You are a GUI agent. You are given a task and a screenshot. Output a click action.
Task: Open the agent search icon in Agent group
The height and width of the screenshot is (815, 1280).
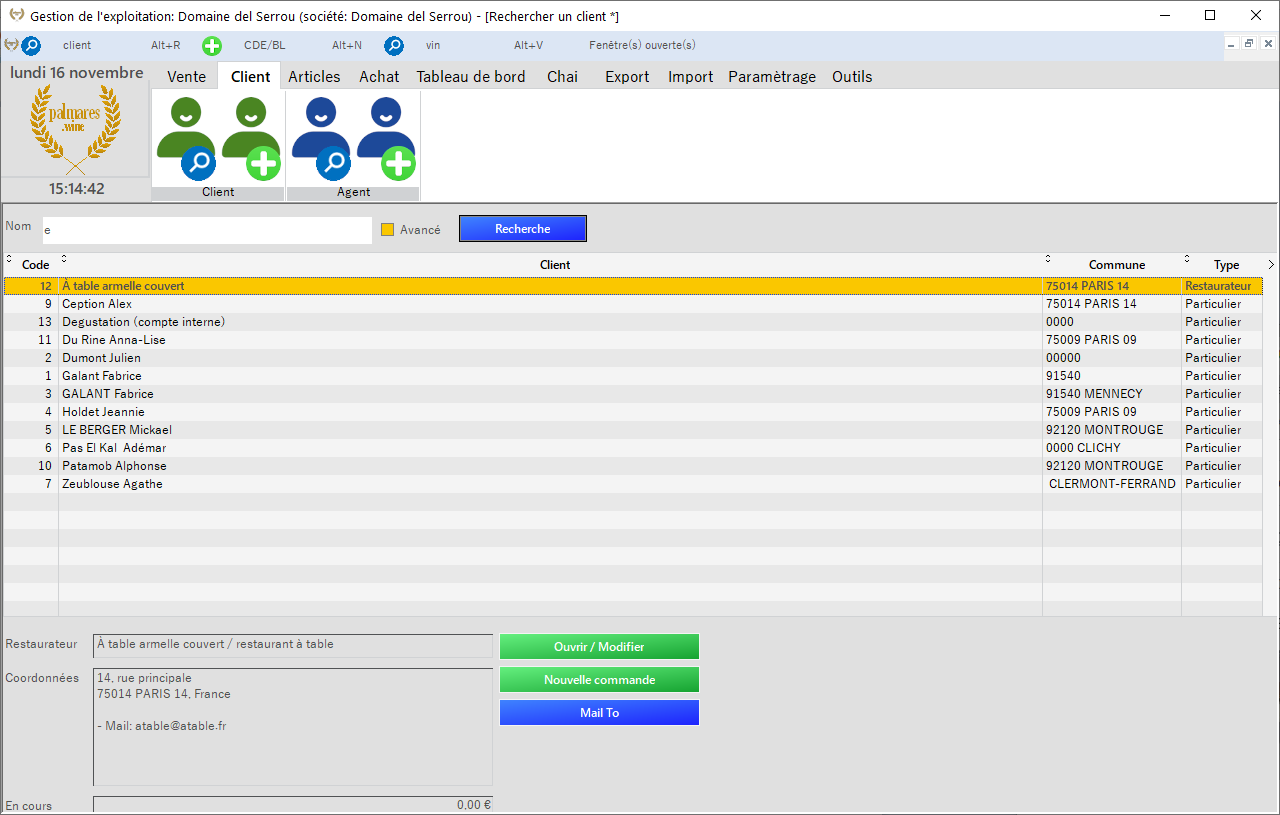tap(320, 135)
